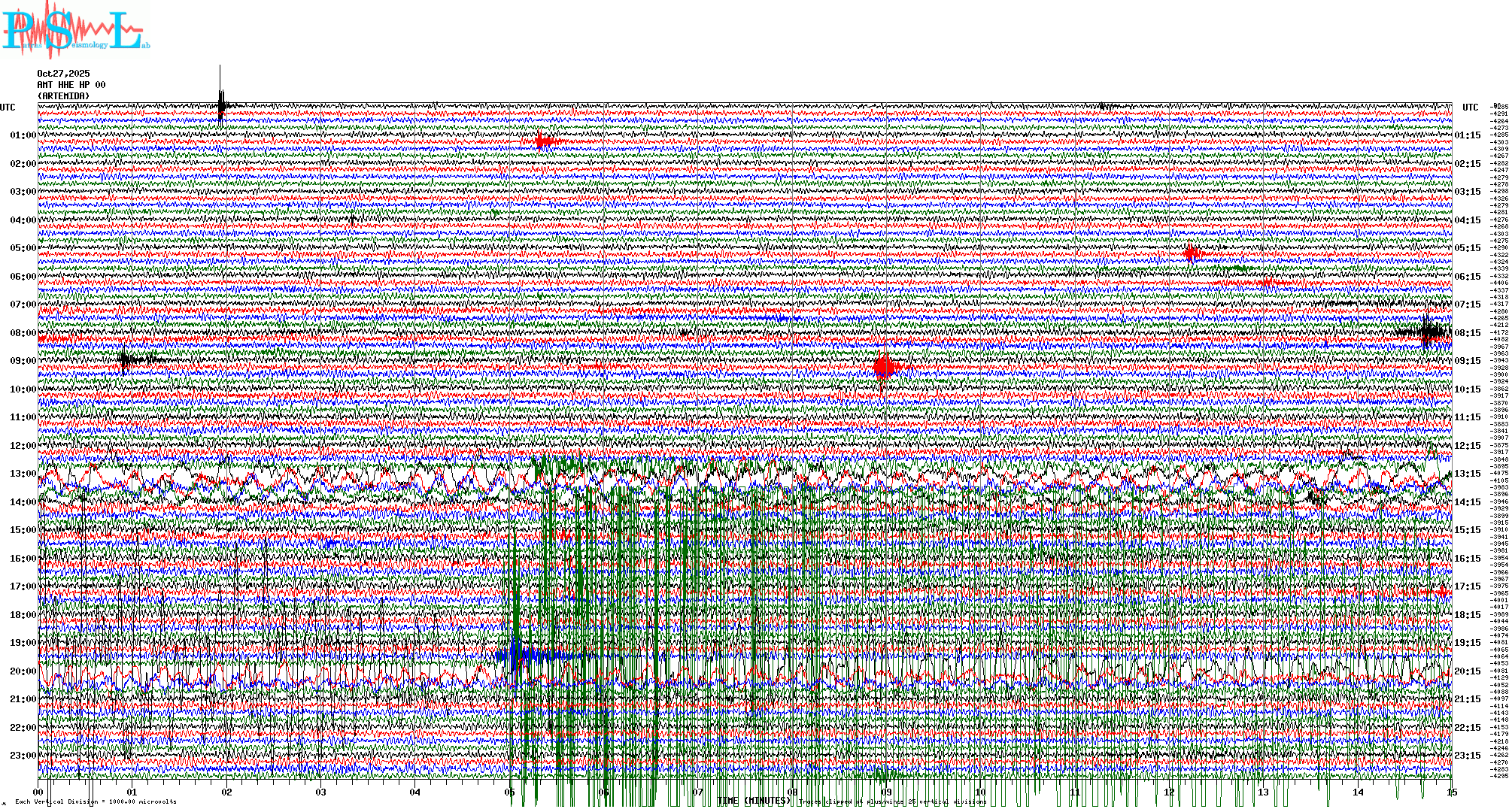Click the AMT HHE HP 00 station text

(x=71, y=85)
